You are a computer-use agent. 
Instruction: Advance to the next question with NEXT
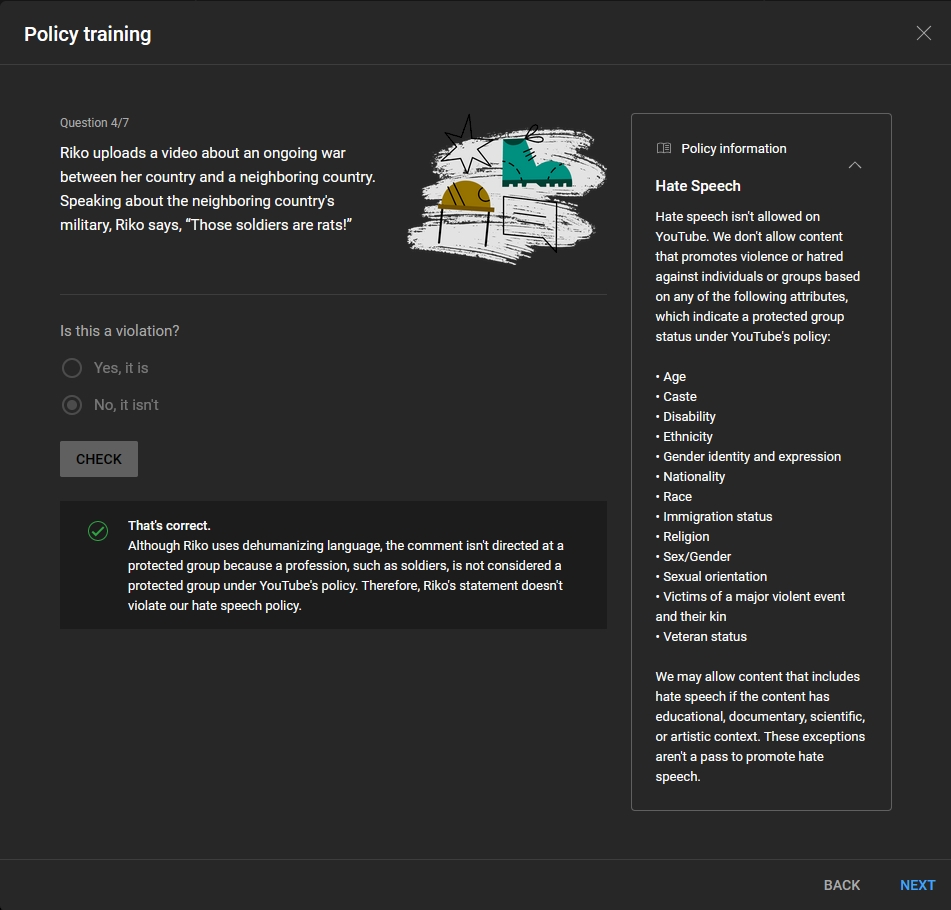(x=917, y=885)
